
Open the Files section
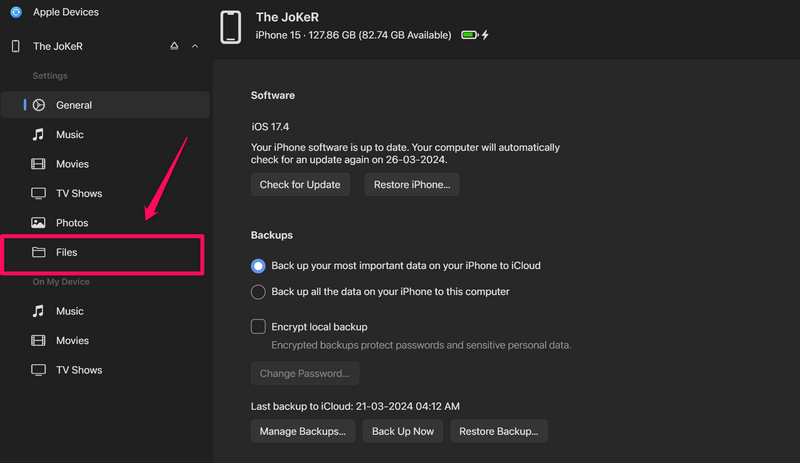click(x=66, y=252)
